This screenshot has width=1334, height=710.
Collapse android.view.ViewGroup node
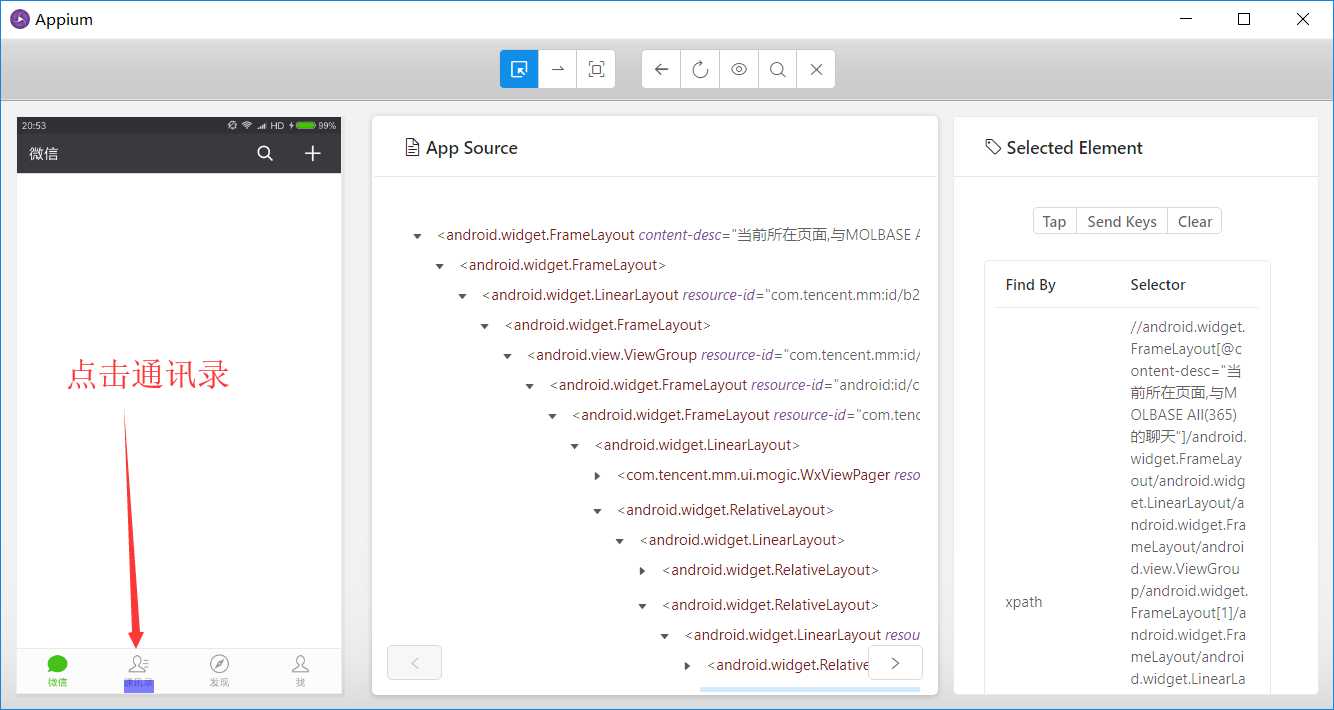507,356
